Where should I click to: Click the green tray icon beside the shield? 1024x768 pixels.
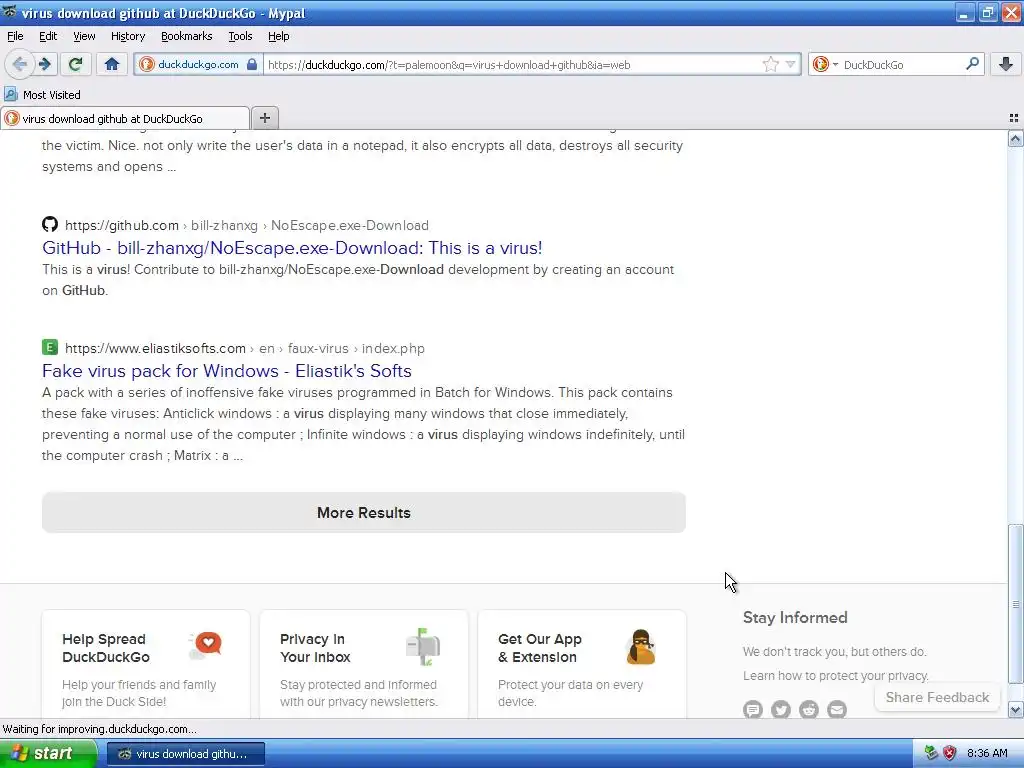pyautogui.click(x=931, y=754)
